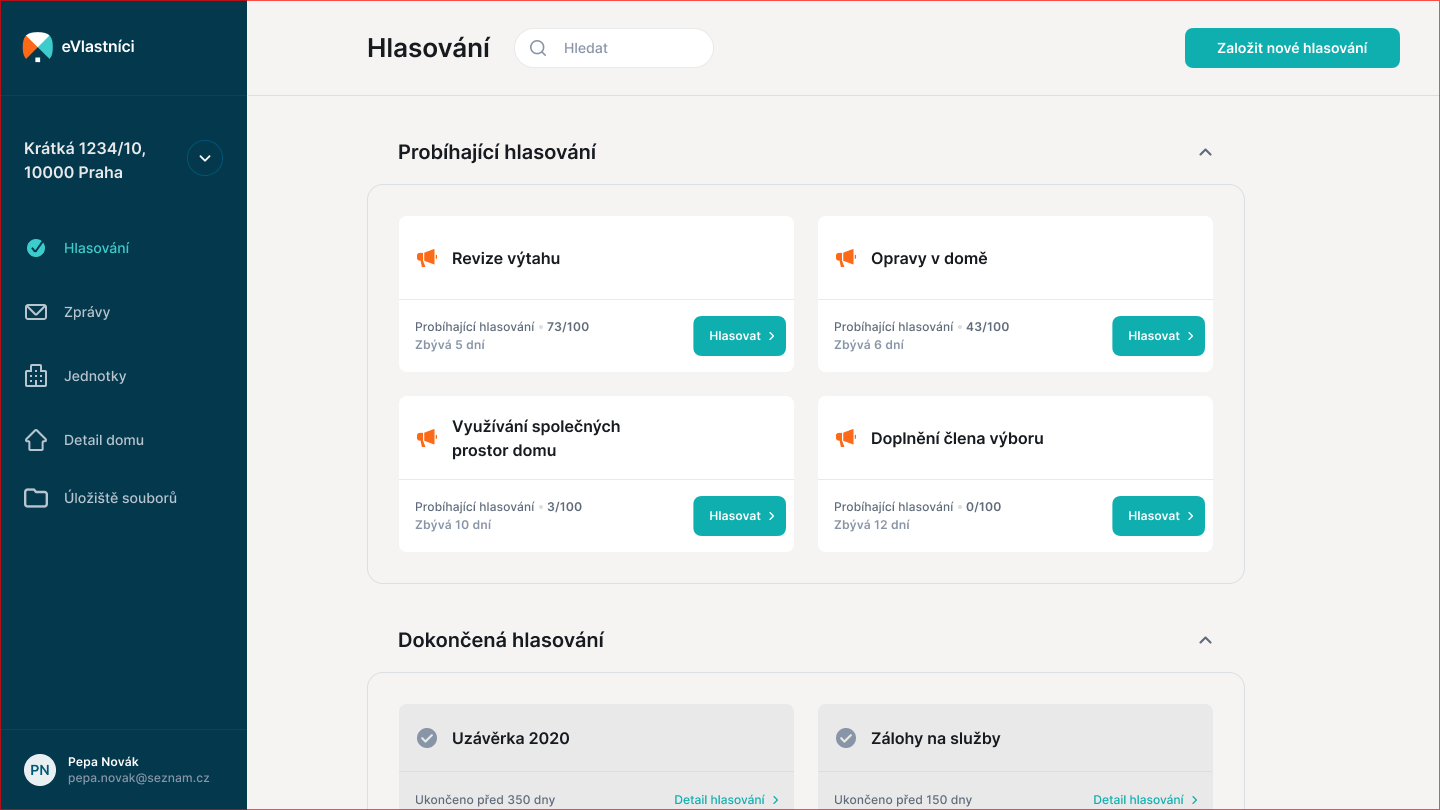This screenshot has width=1440, height=810.
Task: Click the Úložiště souborů folder icon
Action: click(36, 498)
